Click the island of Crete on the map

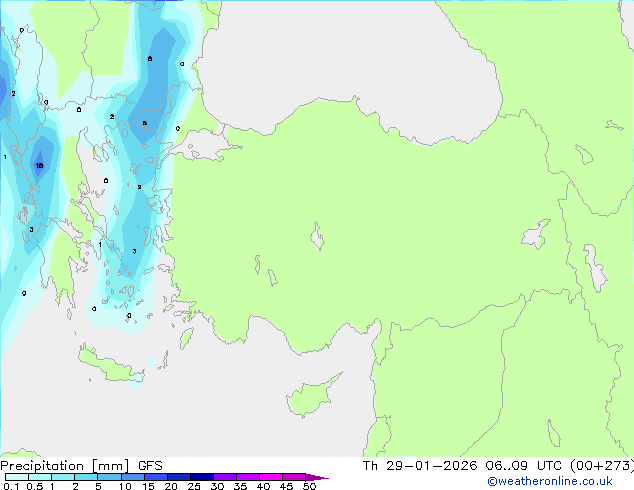[x=110, y=364]
